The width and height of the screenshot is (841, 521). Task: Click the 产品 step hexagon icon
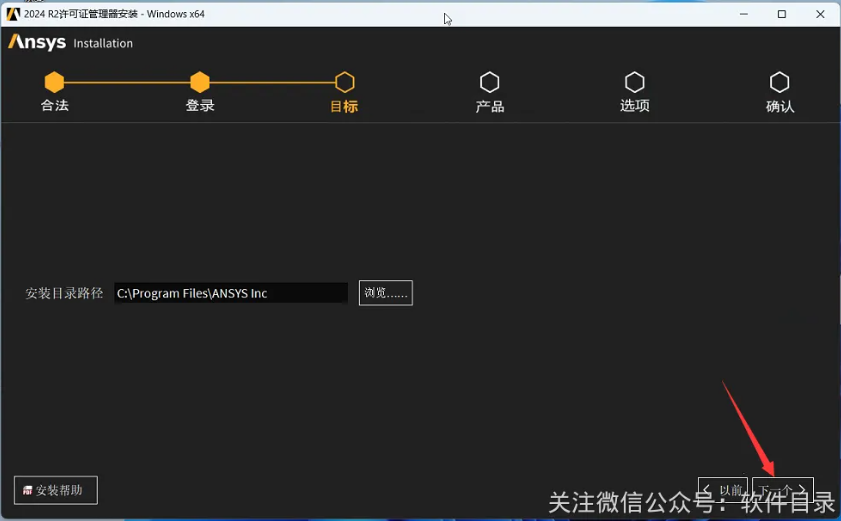[x=489, y=82]
